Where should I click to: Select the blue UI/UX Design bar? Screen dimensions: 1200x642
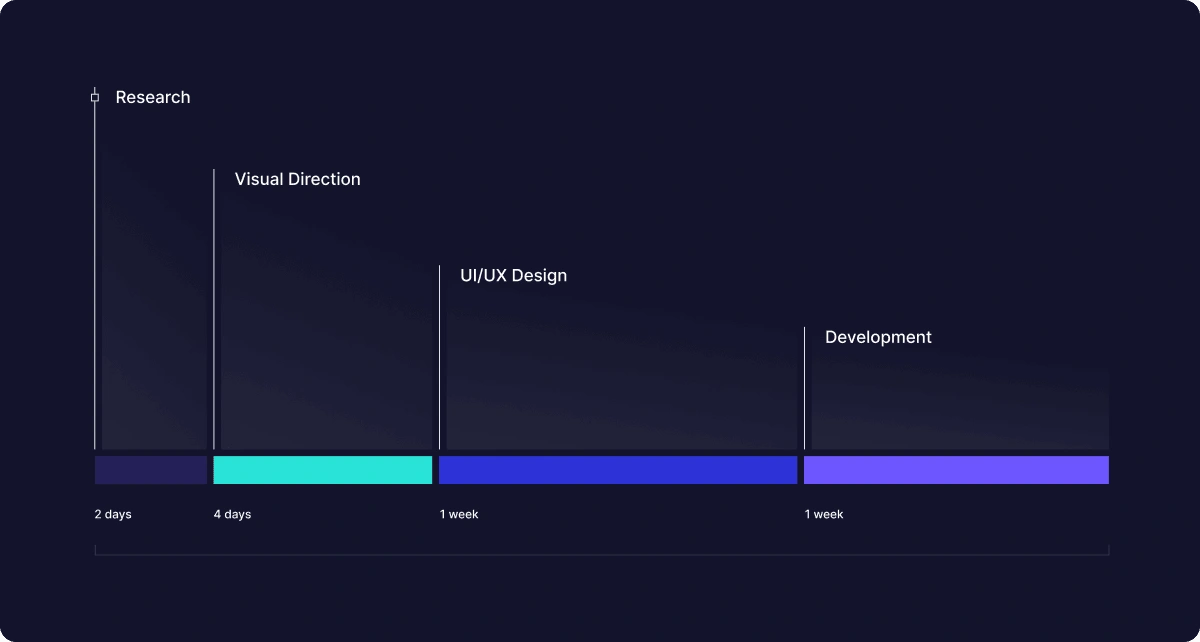tap(618, 470)
